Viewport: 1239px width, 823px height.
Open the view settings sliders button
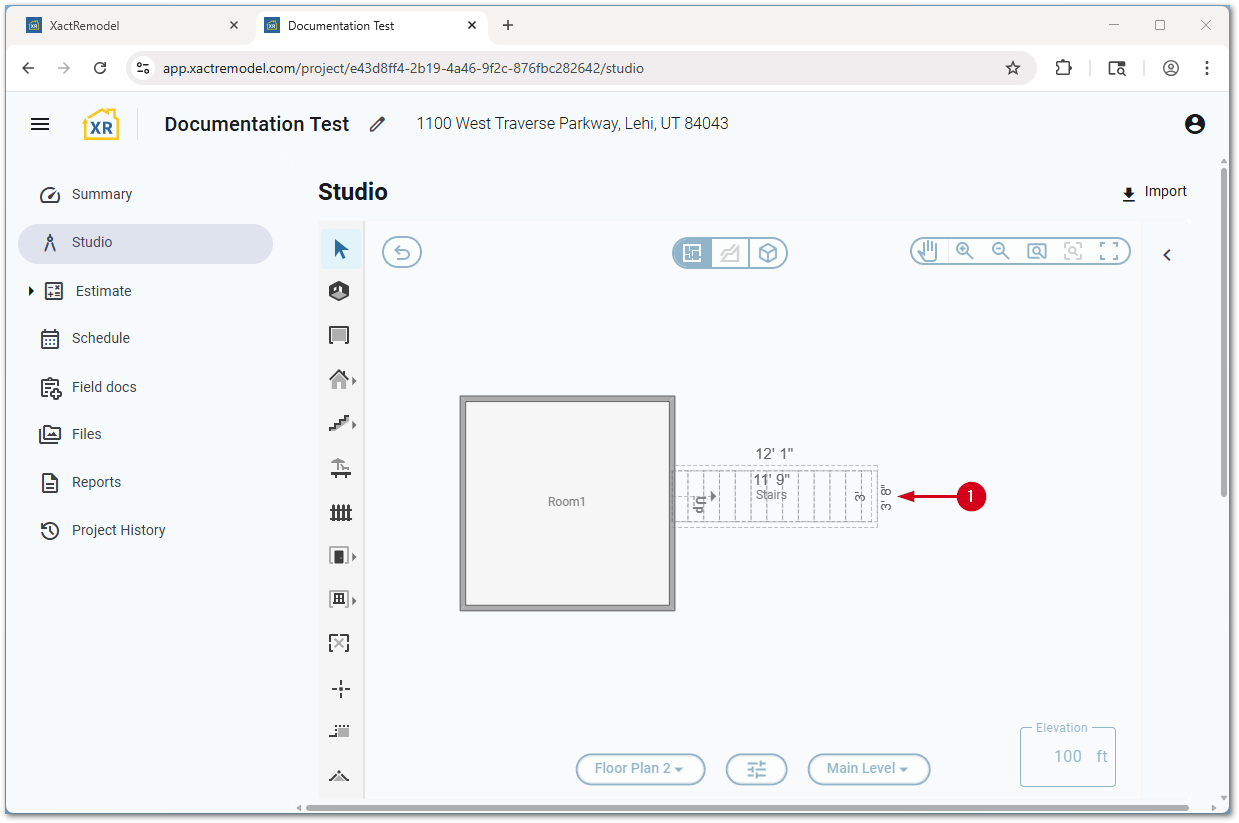pos(756,769)
